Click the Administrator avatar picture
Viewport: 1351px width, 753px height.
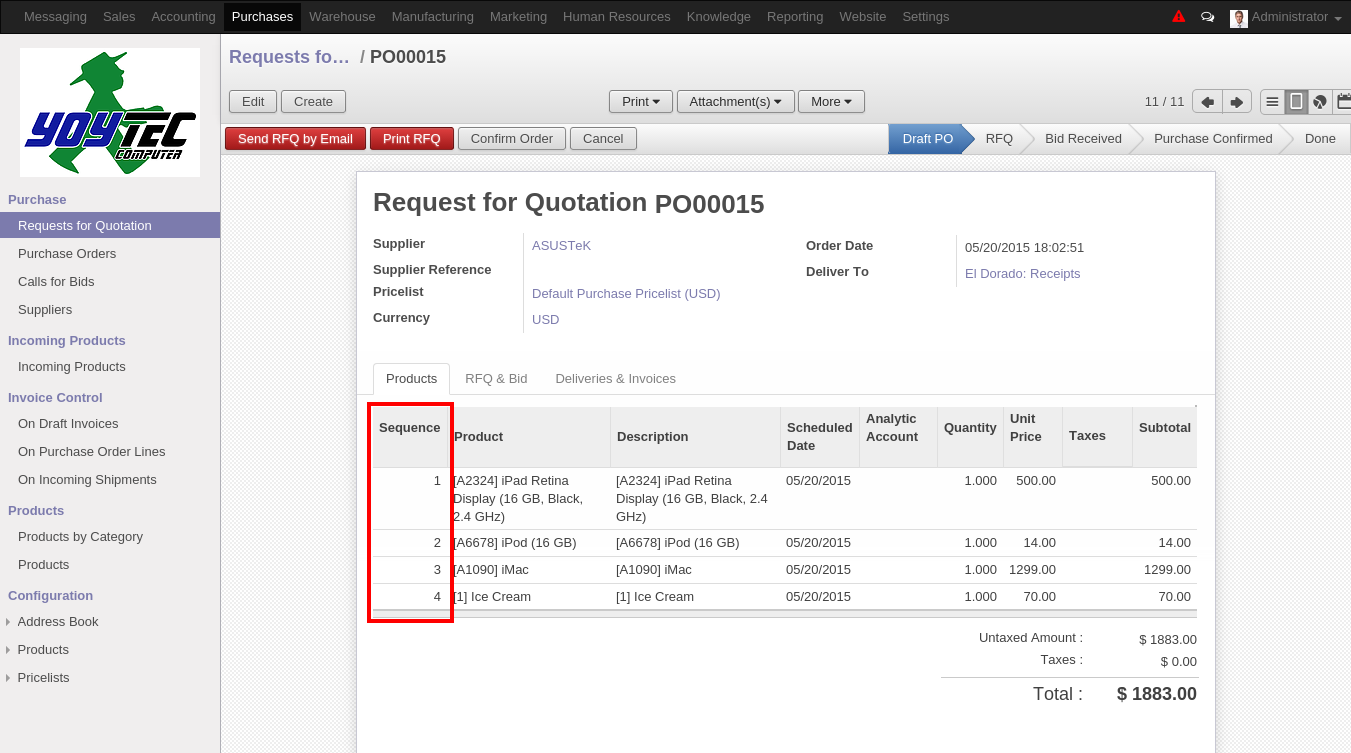1238,18
